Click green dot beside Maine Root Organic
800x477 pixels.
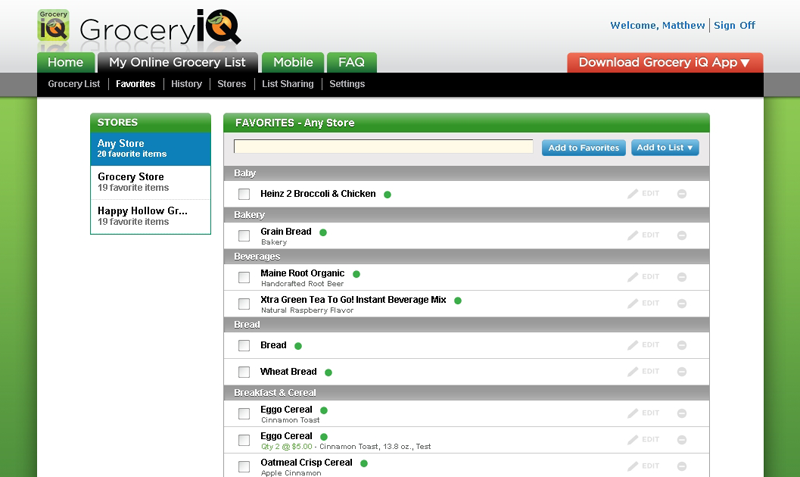pos(356,274)
